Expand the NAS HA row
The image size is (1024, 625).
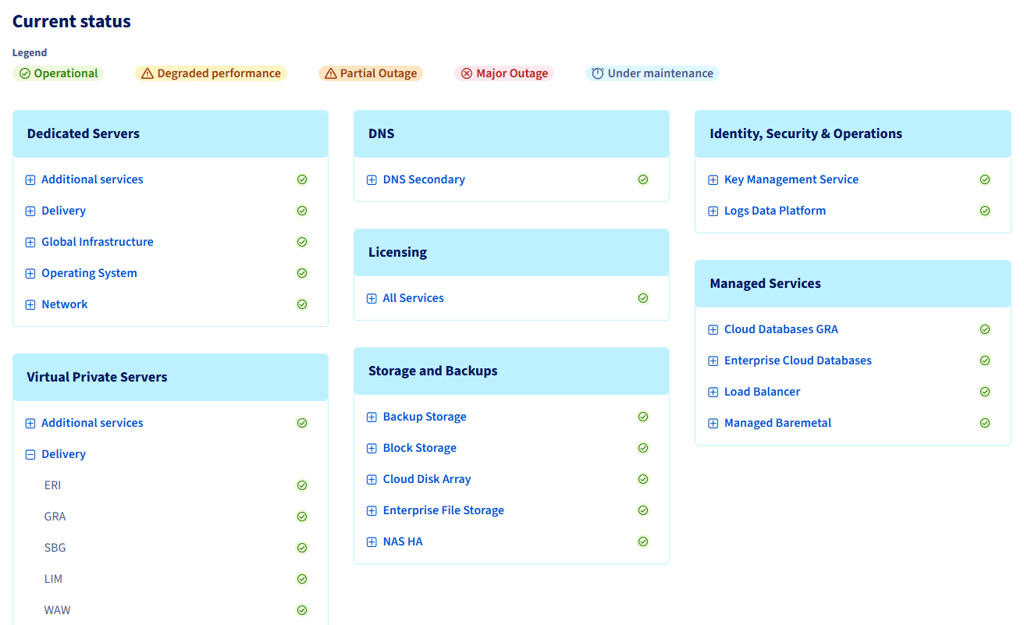372,542
